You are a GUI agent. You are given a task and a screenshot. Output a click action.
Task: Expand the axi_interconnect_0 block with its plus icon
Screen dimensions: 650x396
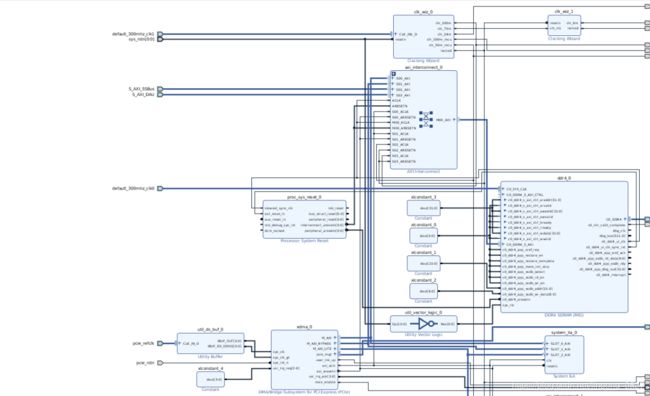pyautogui.click(x=393, y=74)
